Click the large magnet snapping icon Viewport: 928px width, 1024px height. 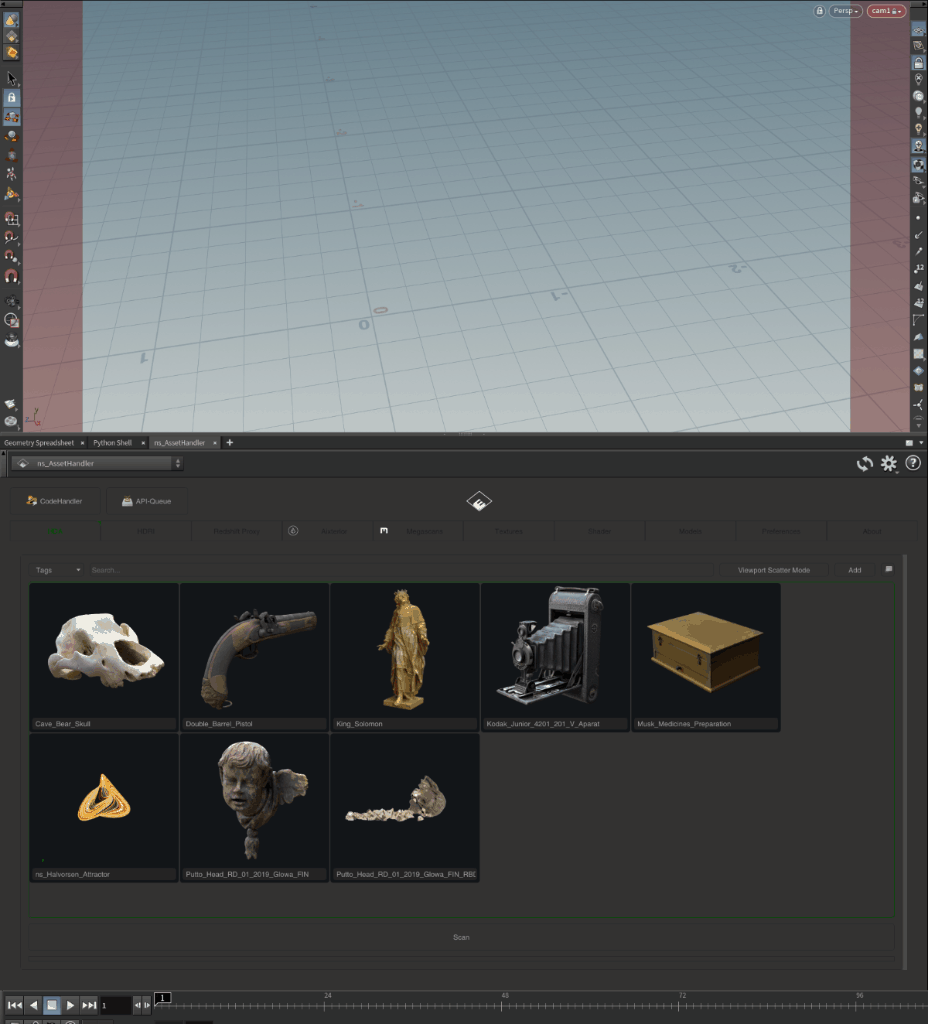(11, 277)
